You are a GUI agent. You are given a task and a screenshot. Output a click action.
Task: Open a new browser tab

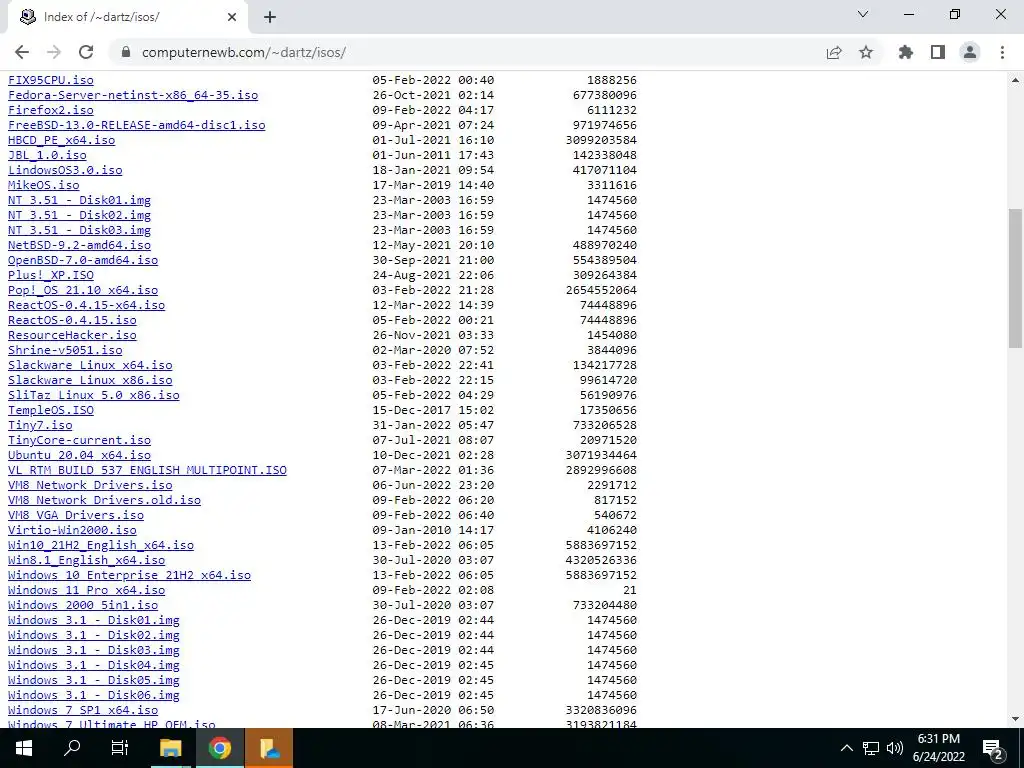click(x=270, y=17)
